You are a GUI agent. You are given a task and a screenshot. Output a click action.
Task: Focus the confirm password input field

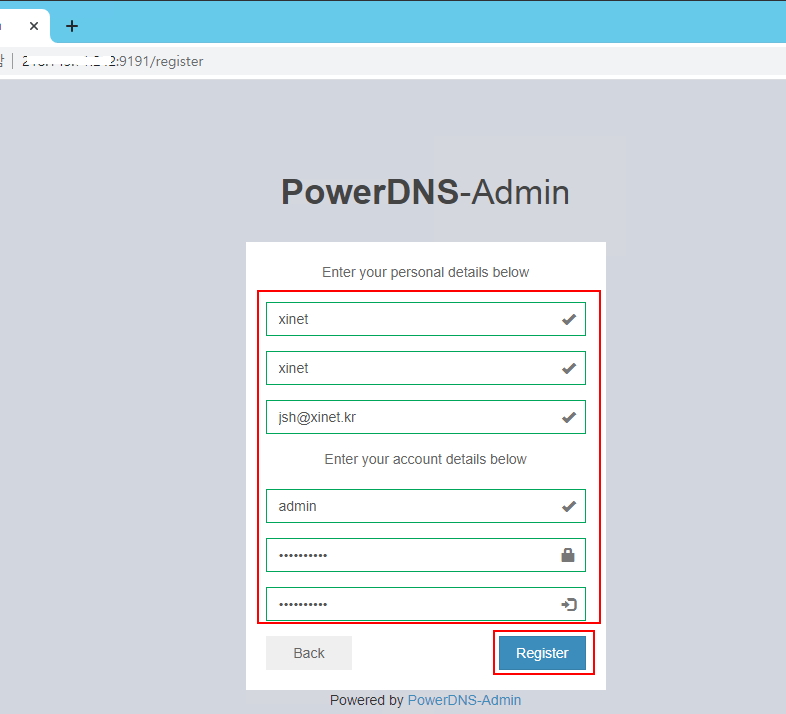(410, 604)
